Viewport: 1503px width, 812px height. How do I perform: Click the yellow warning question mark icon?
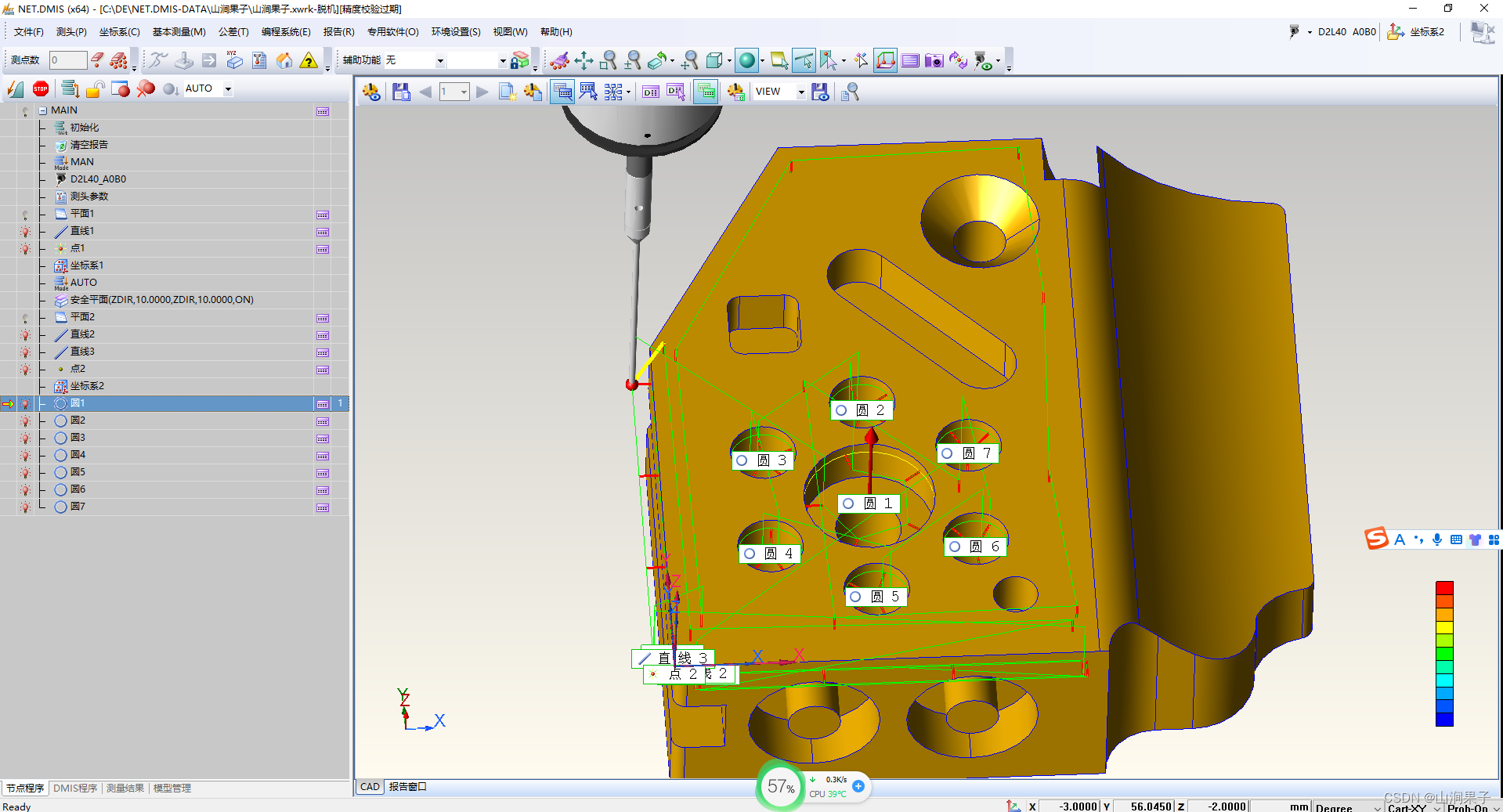click(309, 60)
